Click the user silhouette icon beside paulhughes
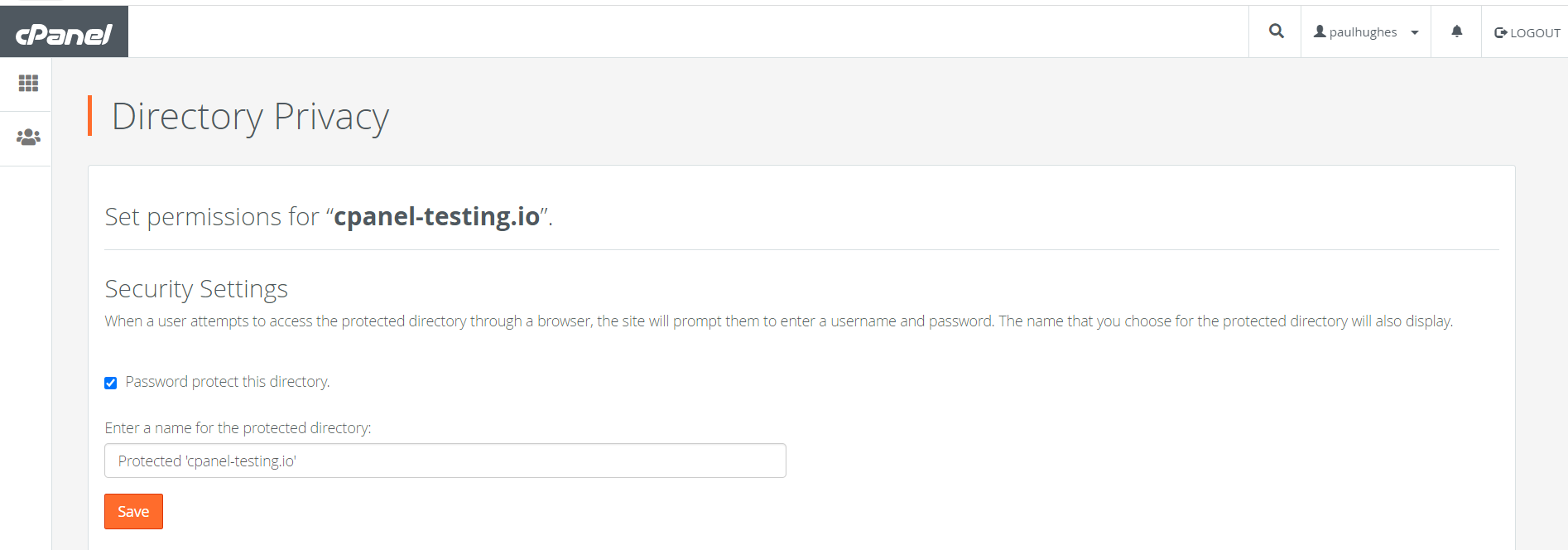The width and height of the screenshot is (1568, 550). tap(1320, 31)
